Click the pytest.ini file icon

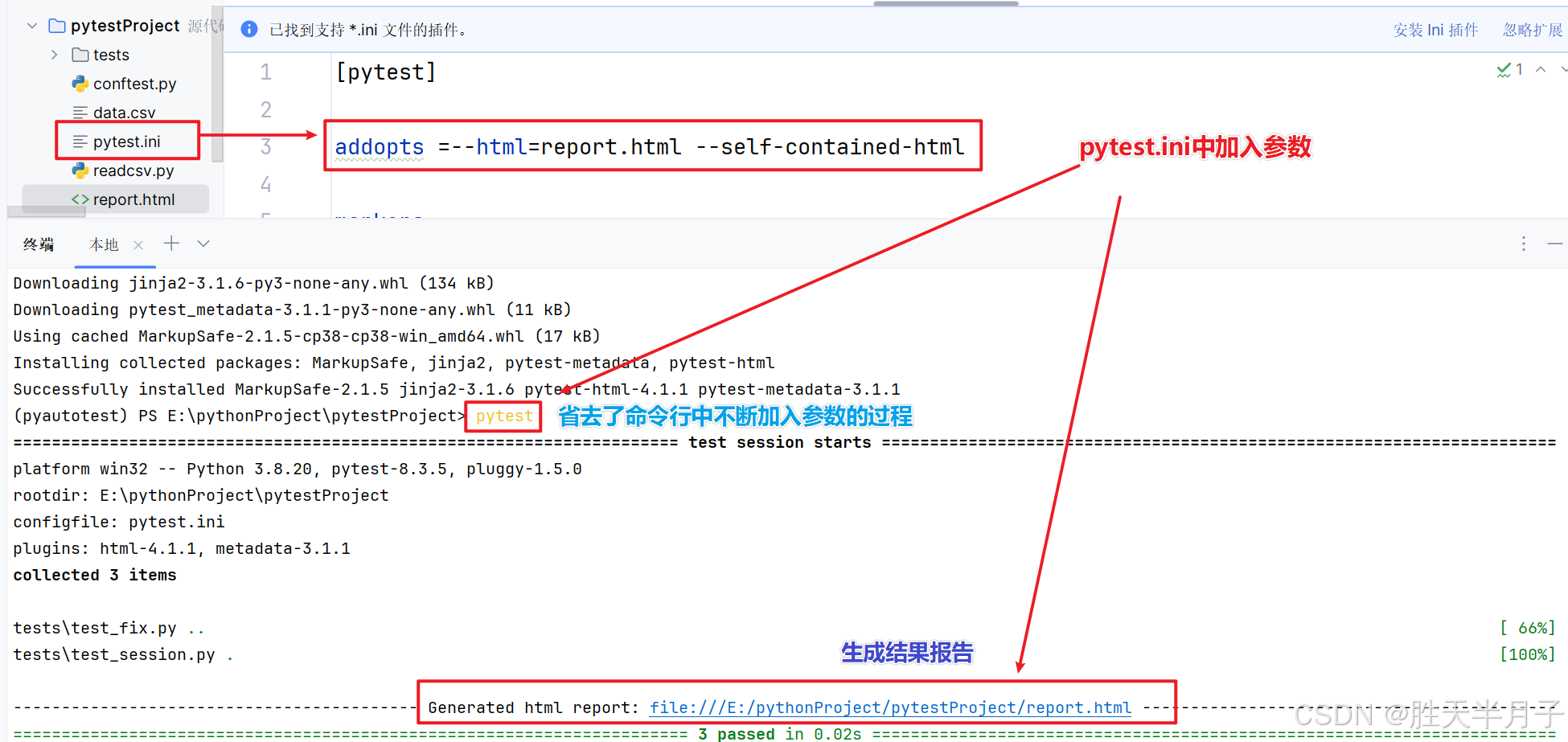80,141
